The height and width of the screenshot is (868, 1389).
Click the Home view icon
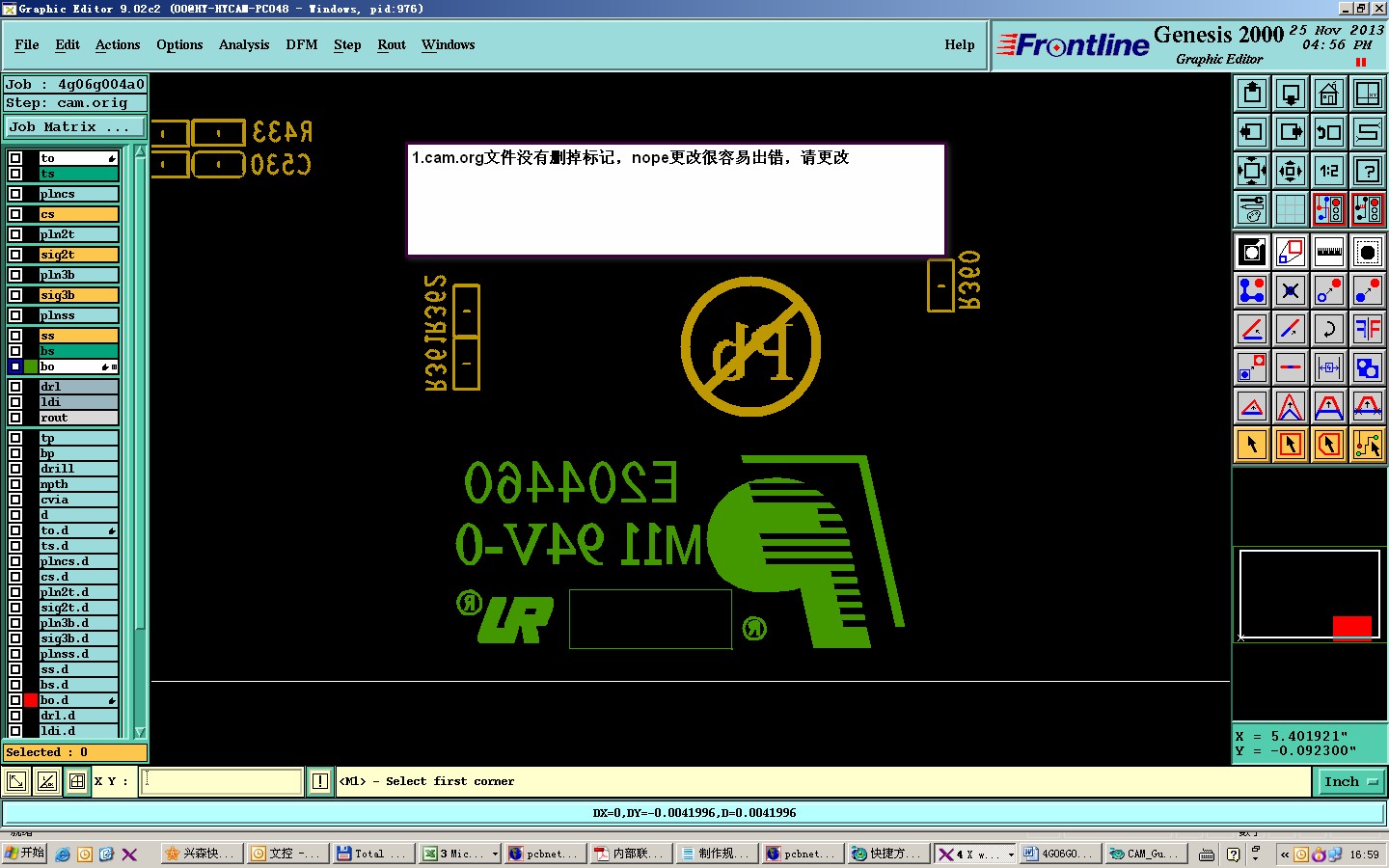[x=1329, y=94]
